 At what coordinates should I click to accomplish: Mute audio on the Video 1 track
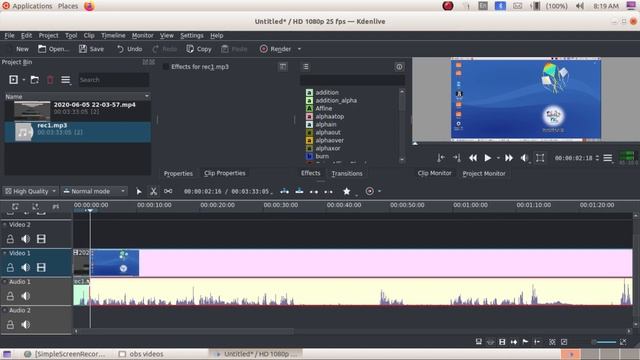(x=25, y=267)
